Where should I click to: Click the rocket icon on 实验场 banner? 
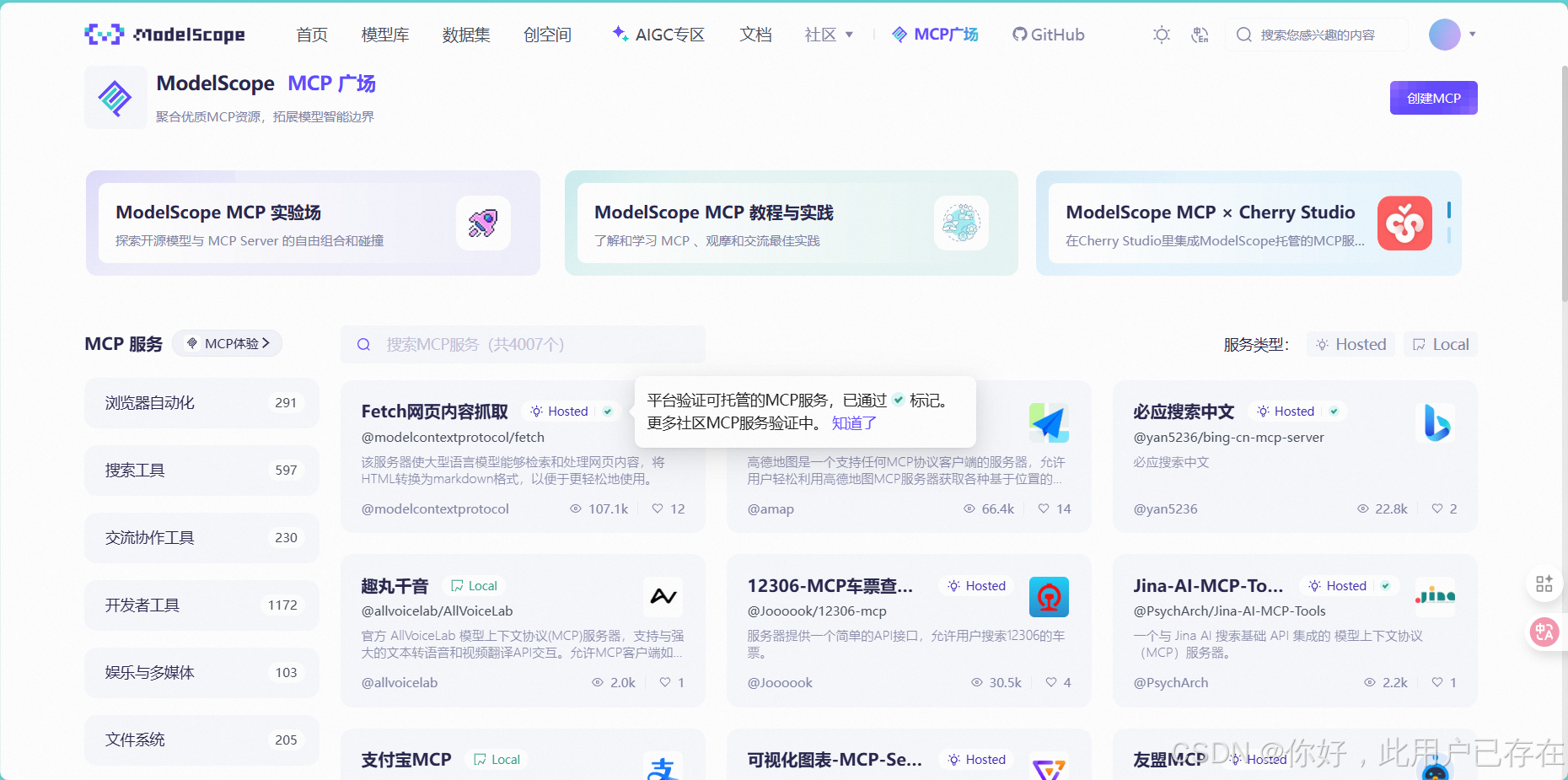coord(483,223)
